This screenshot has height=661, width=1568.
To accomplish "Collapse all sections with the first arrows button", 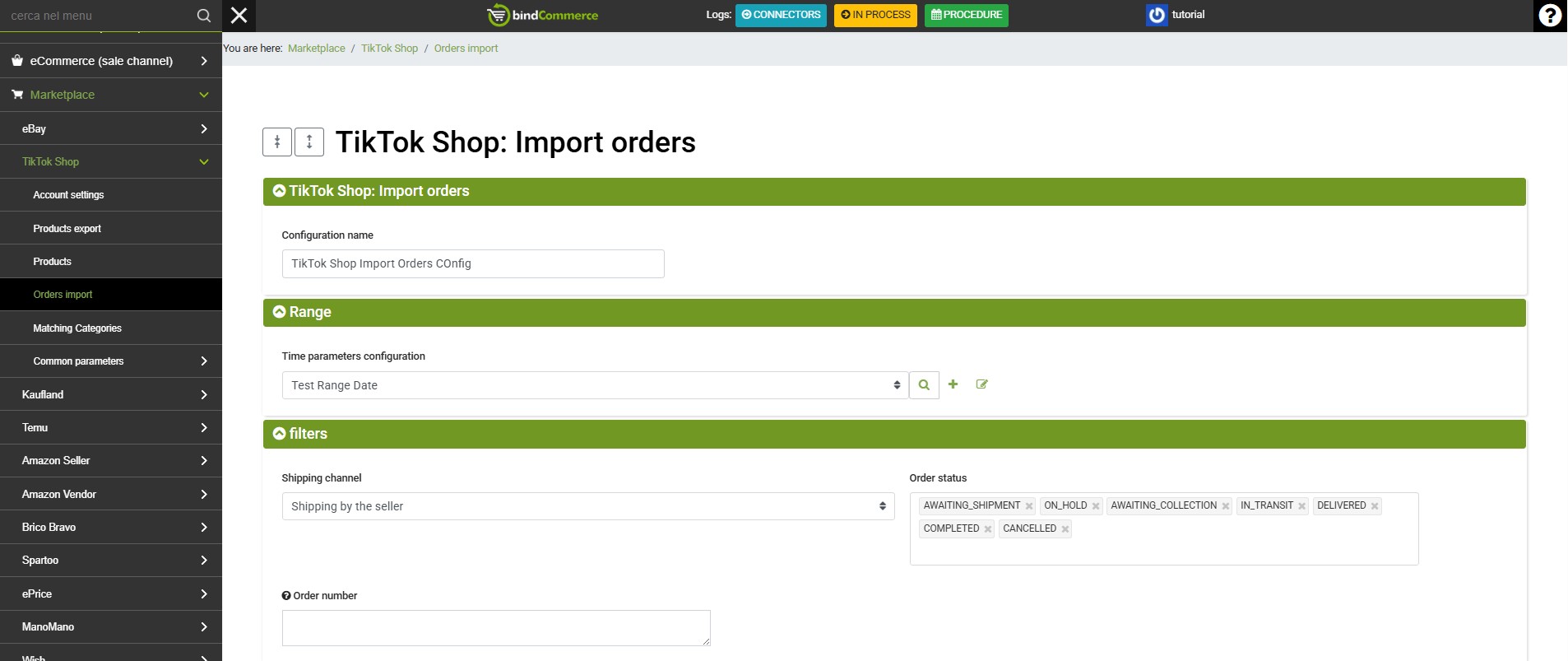I will point(277,142).
